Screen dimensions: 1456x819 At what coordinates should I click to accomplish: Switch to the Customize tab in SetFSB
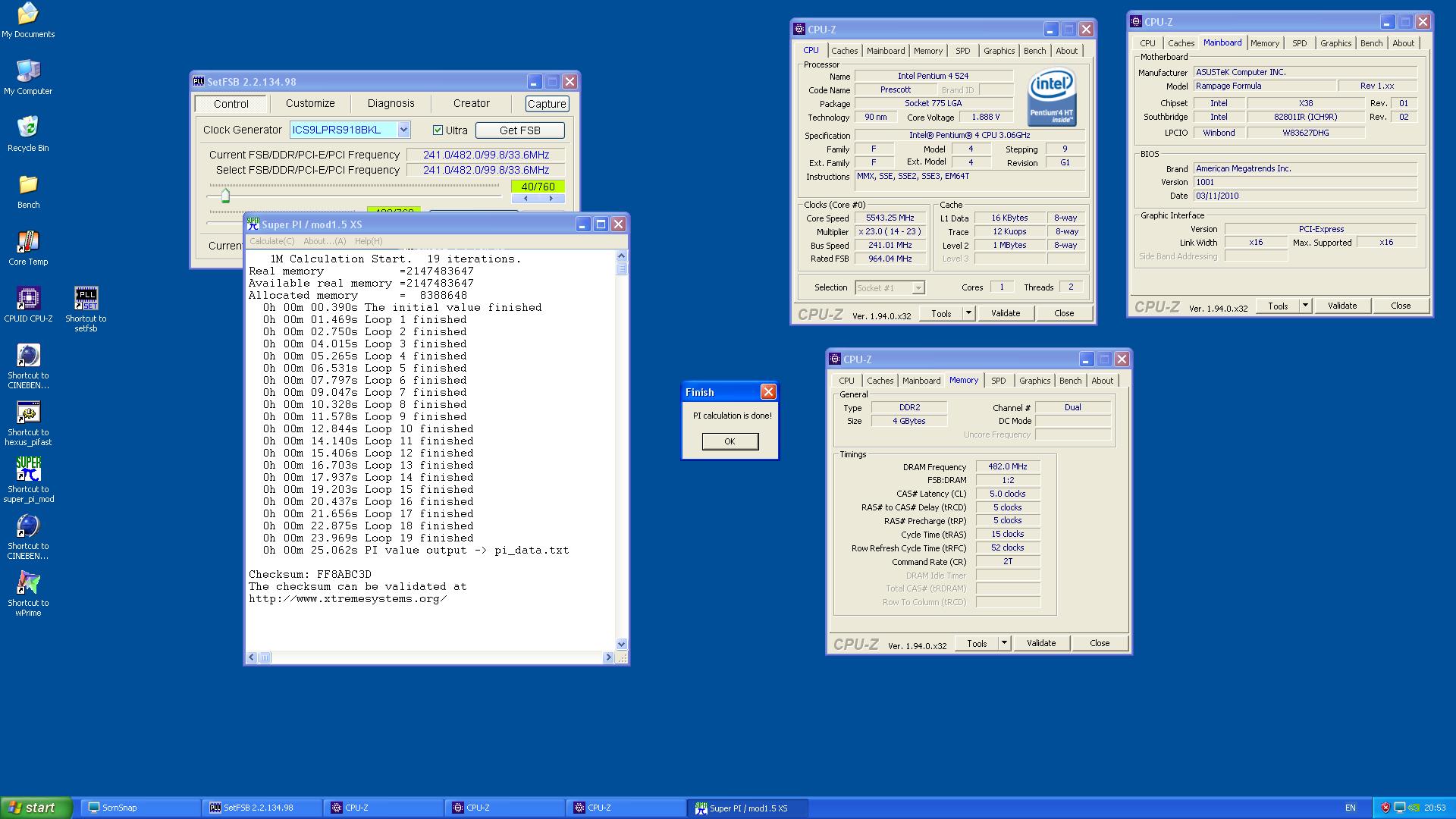coord(310,103)
